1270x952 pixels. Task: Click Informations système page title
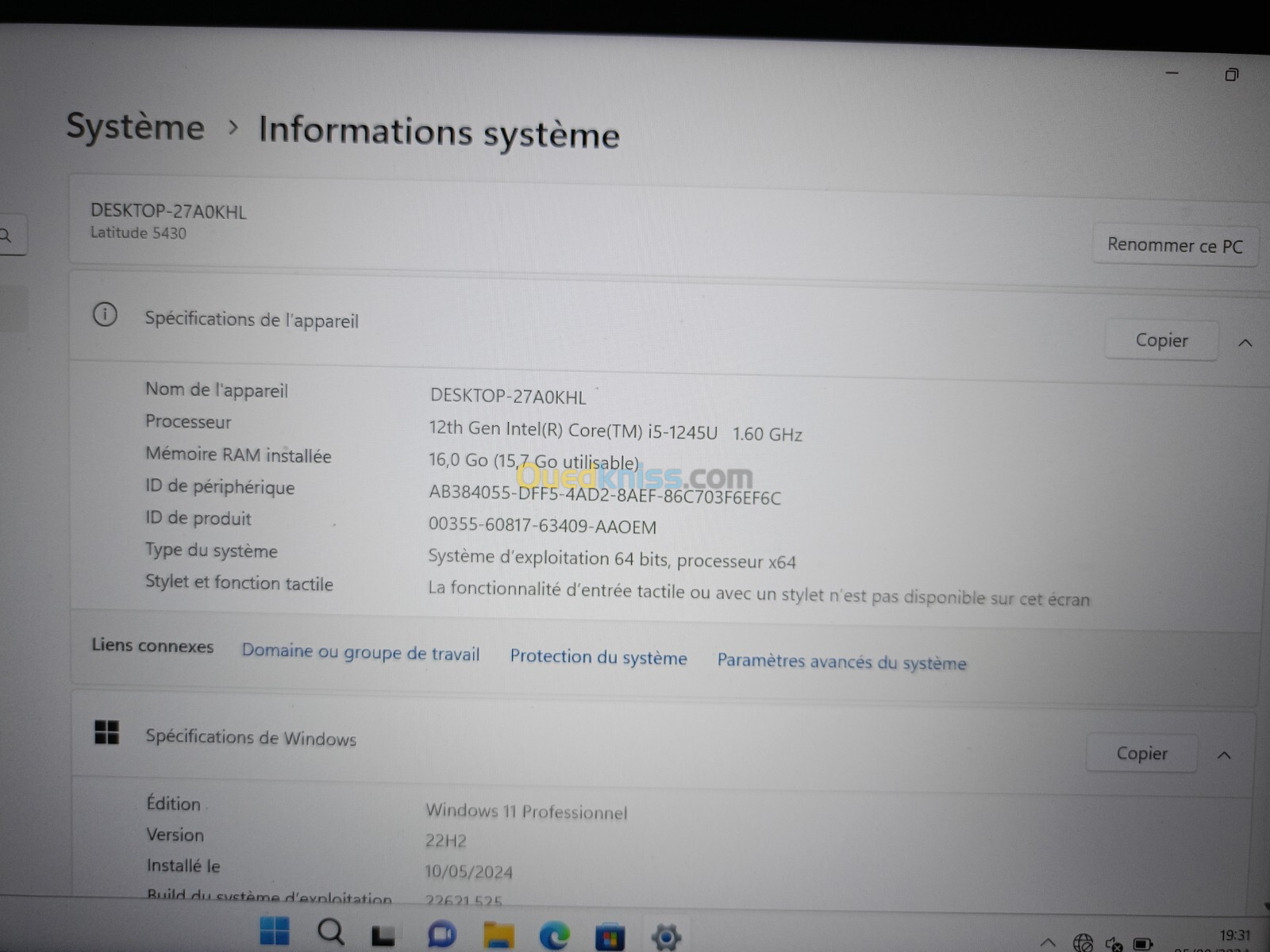(x=439, y=132)
